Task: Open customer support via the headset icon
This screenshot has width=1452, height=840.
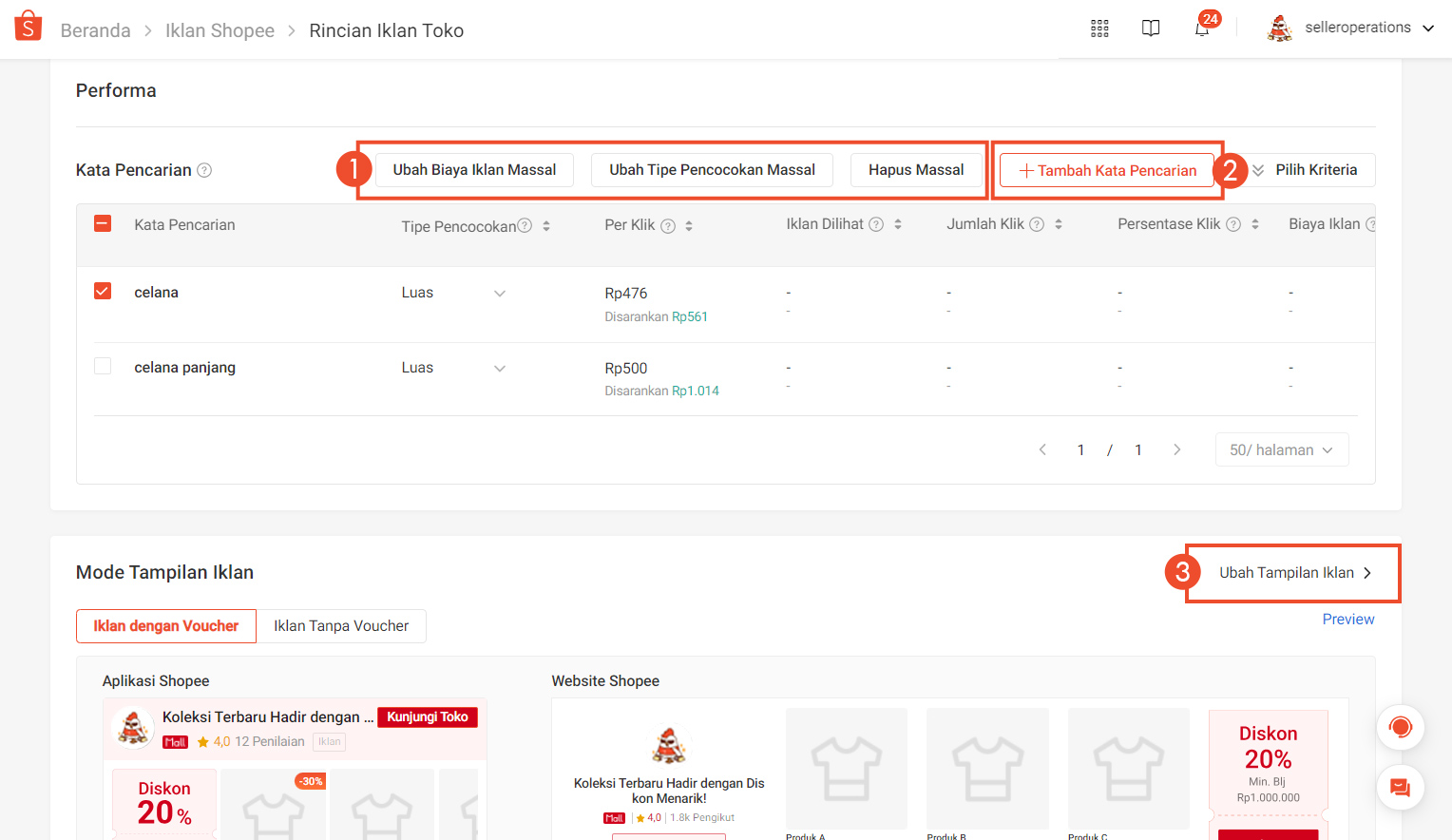Action: pyautogui.click(x=1401, y=727)
